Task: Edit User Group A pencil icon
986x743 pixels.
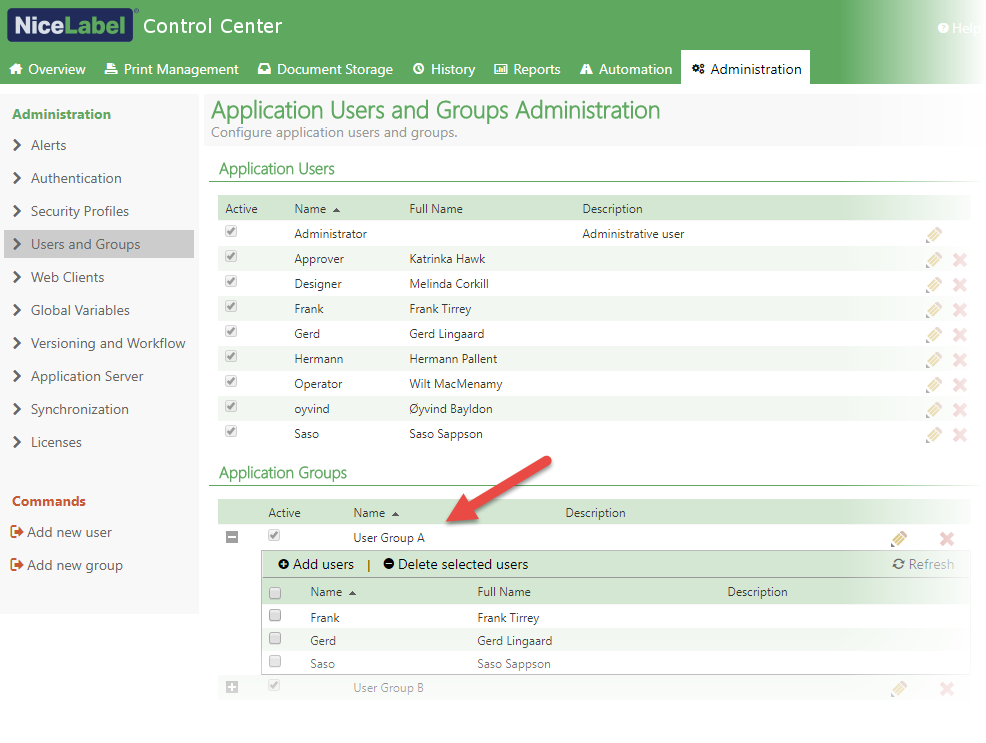Action: click(899, 539)
